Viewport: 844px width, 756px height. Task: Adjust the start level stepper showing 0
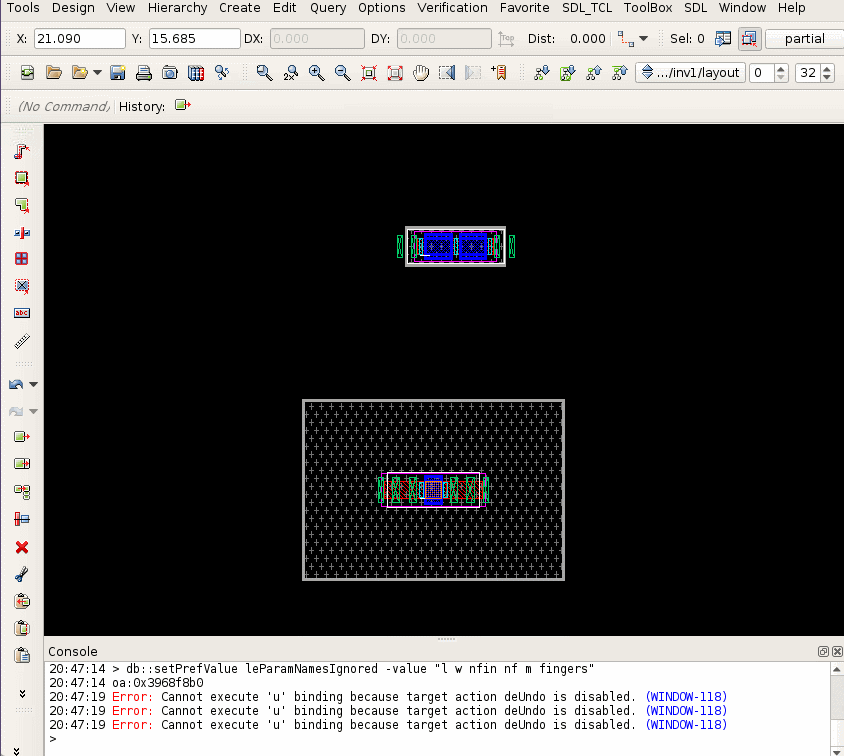[781, 73]
